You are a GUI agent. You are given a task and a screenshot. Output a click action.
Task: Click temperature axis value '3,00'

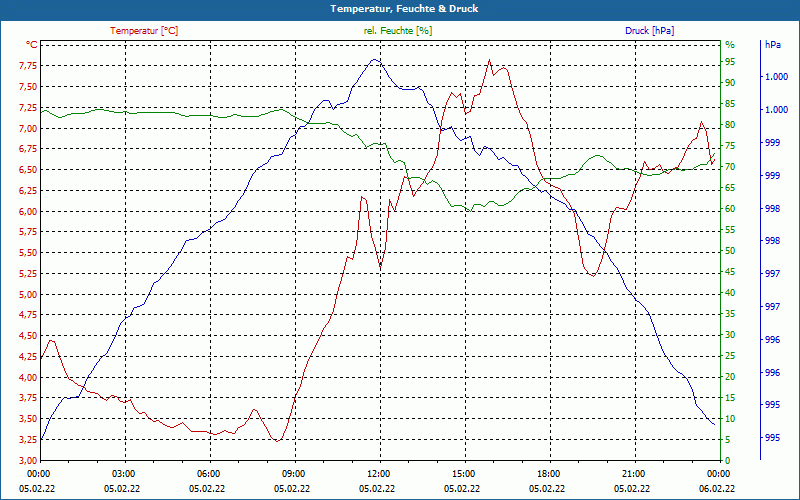click(x=28, y=461)
